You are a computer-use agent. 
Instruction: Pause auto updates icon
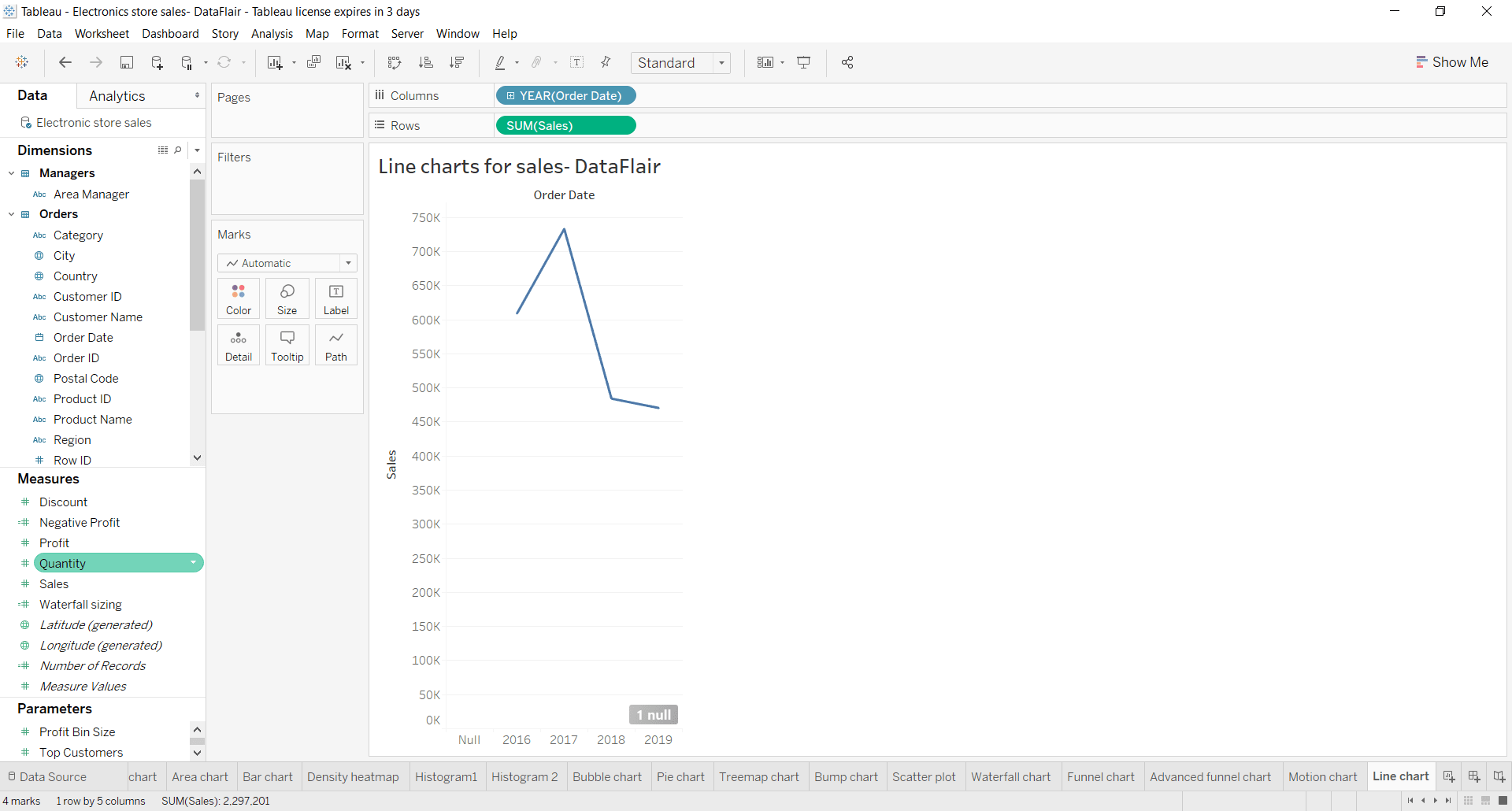tap(187, 62)
